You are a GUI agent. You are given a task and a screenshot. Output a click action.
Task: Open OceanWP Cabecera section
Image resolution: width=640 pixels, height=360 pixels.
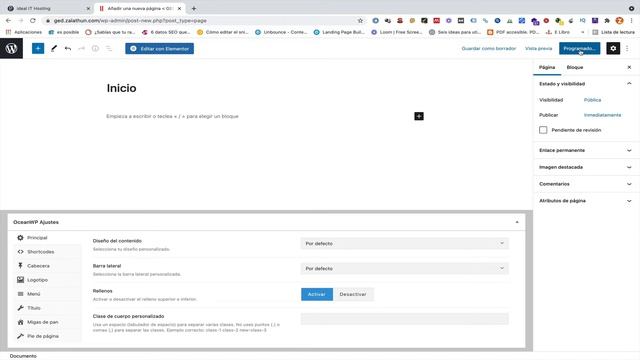(38, 266)
